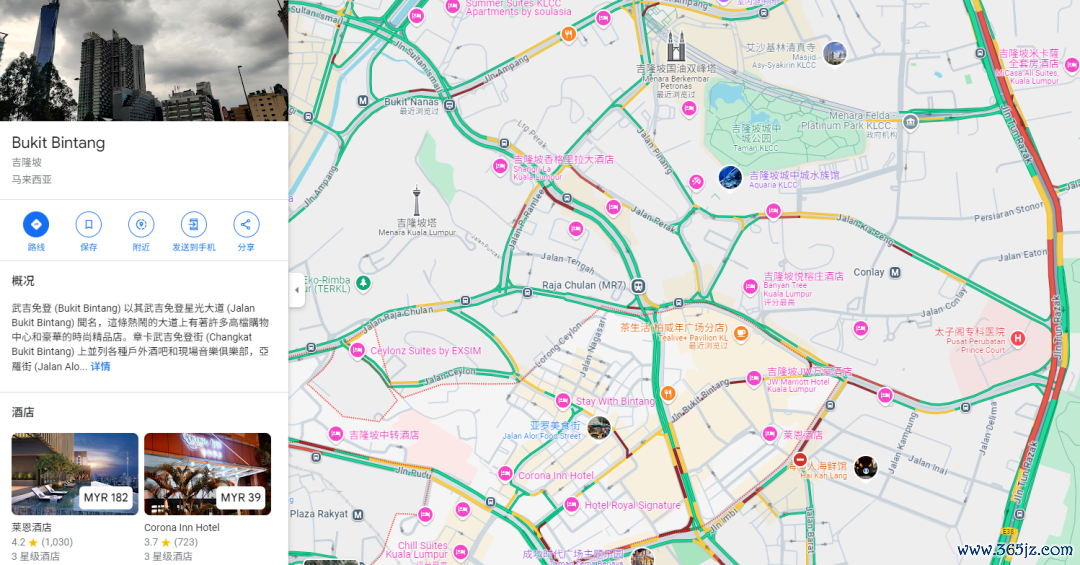
Task: Click the Corona Inn Hotel map pin
Action: (505, 474)
